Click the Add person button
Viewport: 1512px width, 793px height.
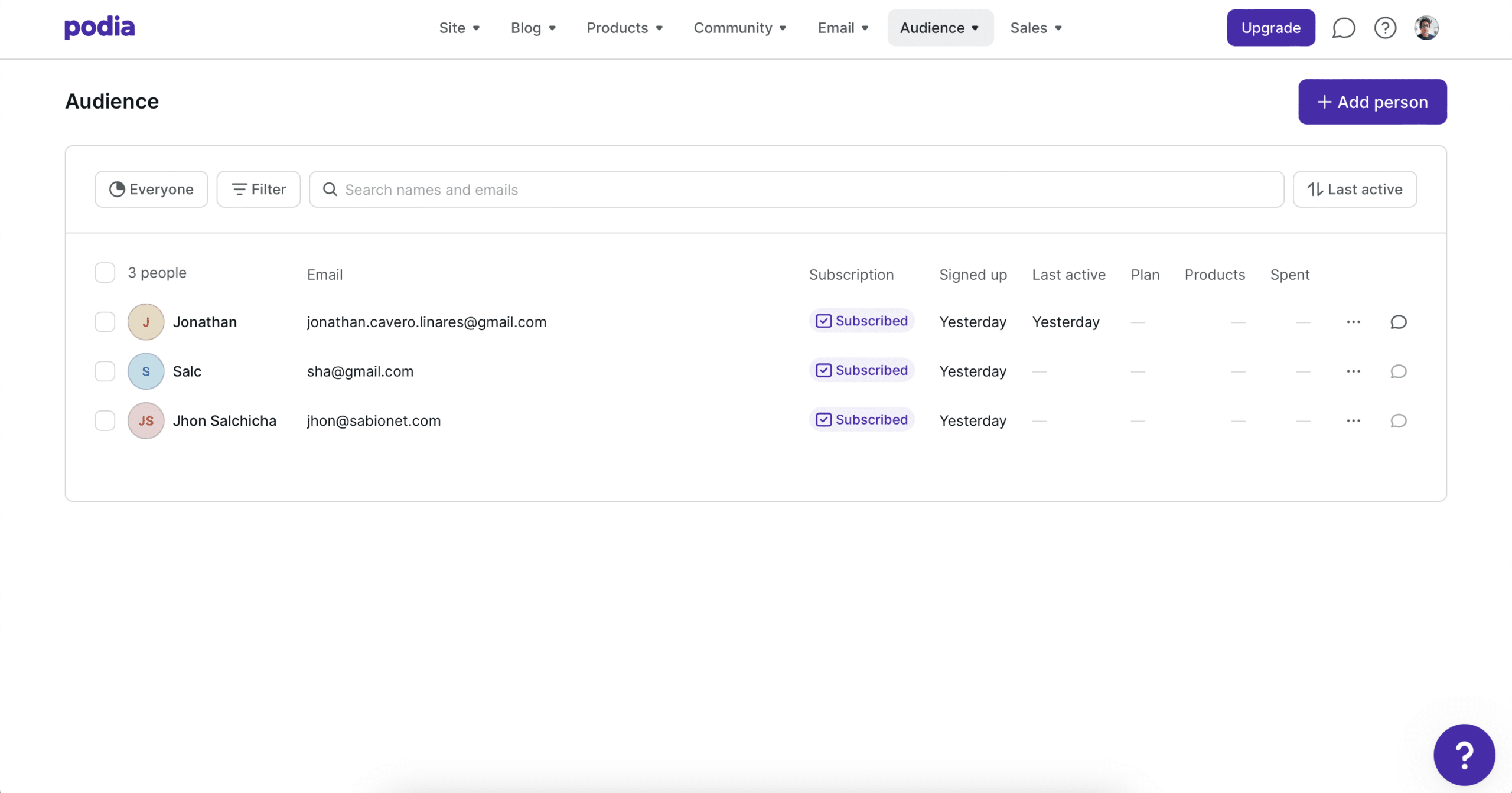pyautogui.click(x=1372, y=101)
